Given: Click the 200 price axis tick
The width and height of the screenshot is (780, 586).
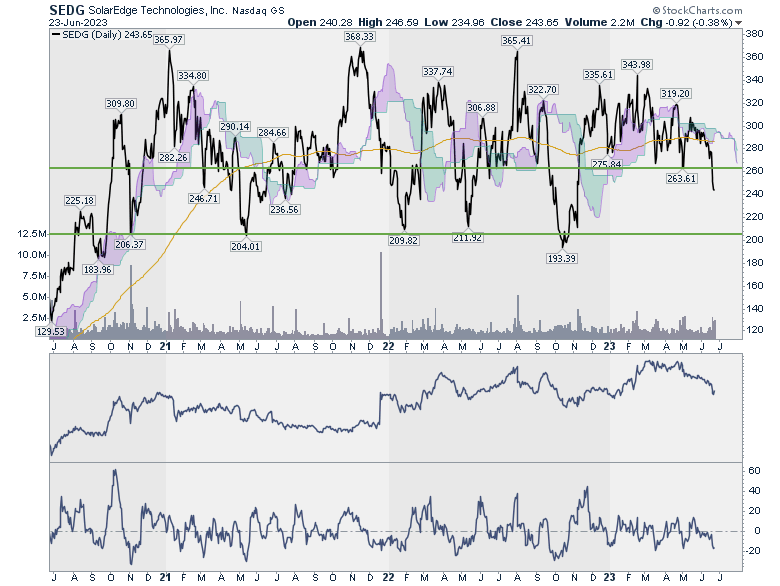Looking at the screenshot, I should tap(754, 239).
